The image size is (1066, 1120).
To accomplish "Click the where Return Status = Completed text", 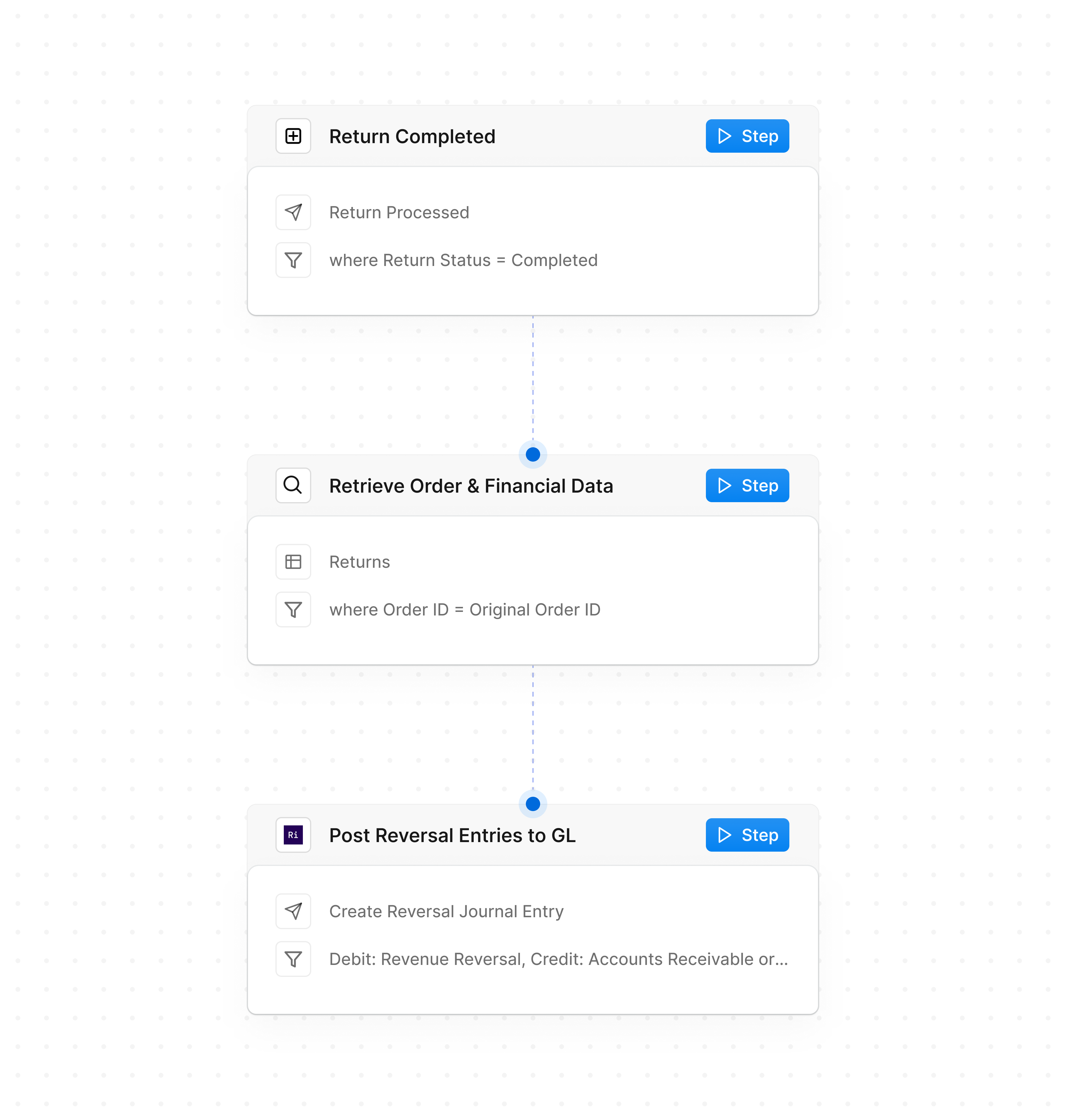I will (463, 260).
